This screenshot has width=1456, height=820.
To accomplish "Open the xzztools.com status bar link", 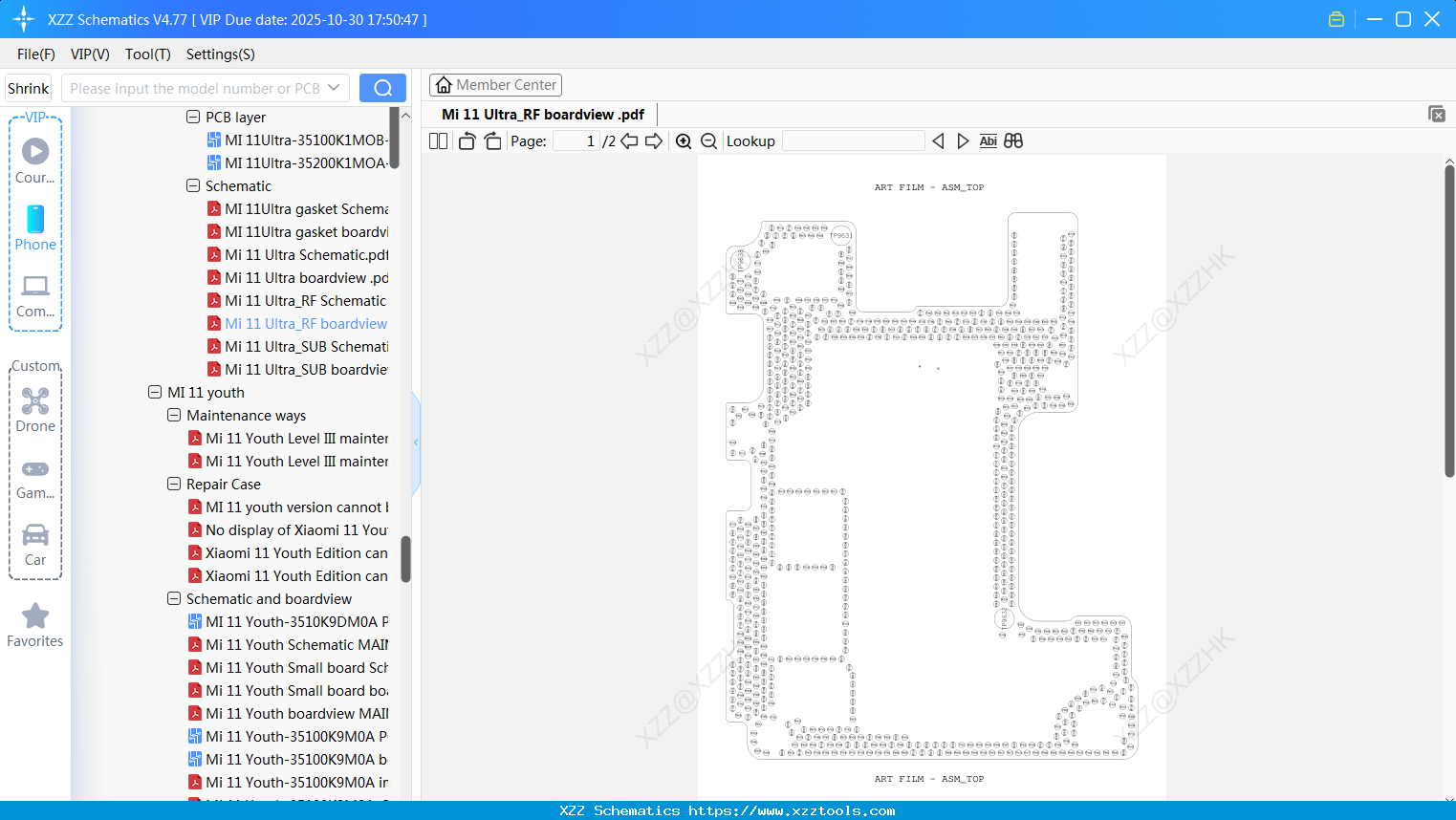I will tap(728, 809).
